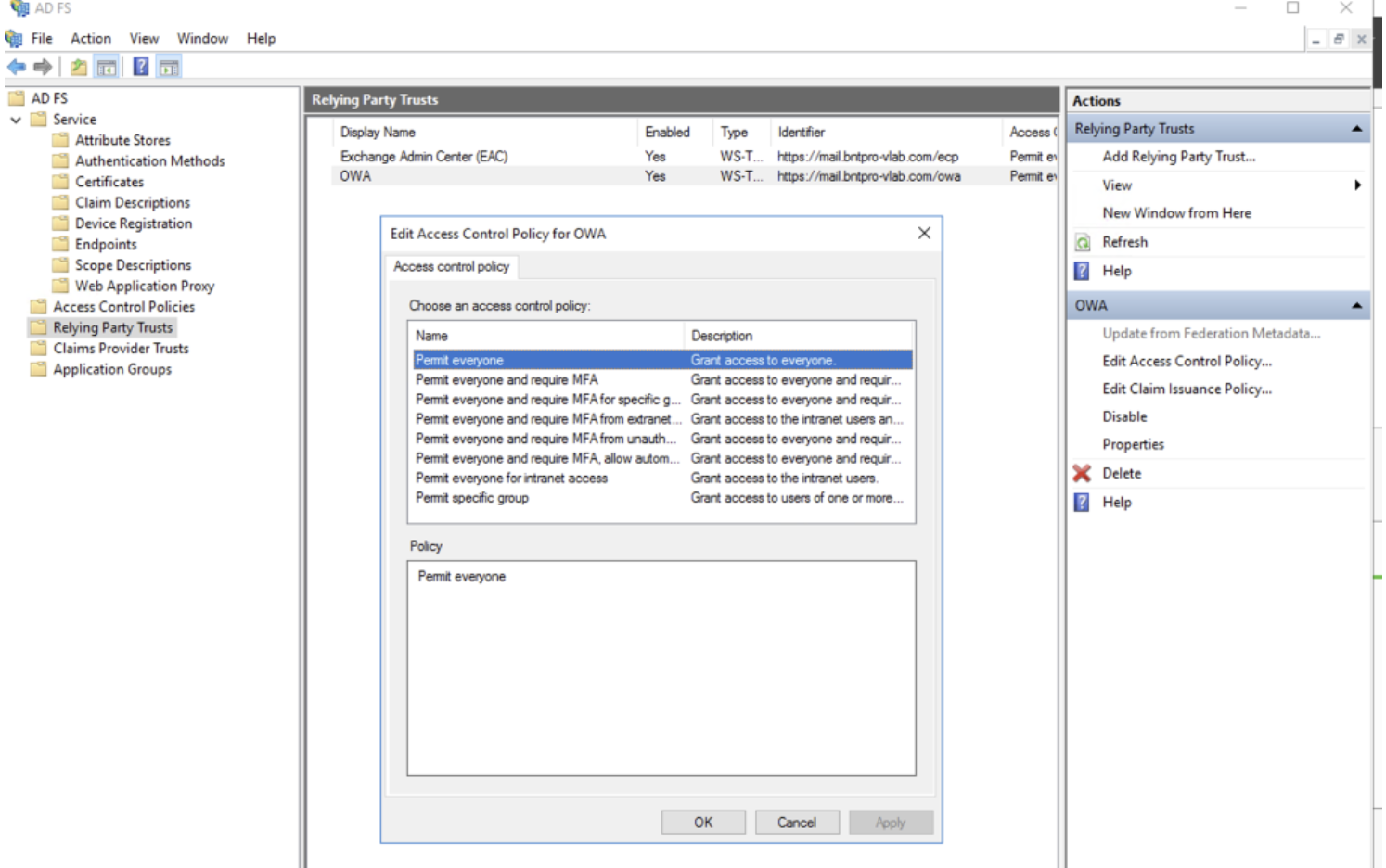The width and height of the screenshot is (1386, 868).
Task: Select the Permit specific group policy
Action: tap(472, 498)
